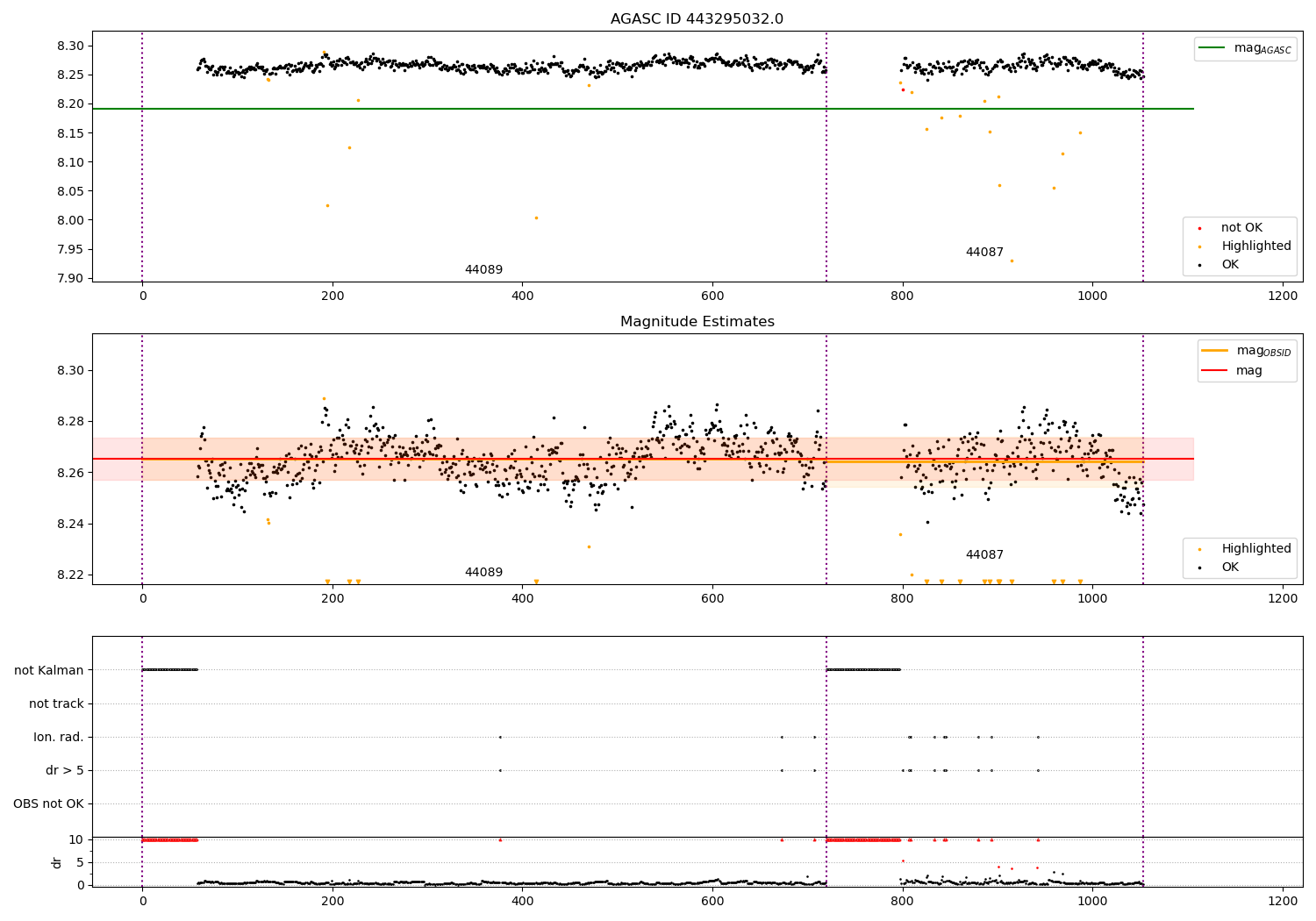Select the green mag AGASC legend entry
This screenshot has height=921, width=1316.
coord(1245,48)
